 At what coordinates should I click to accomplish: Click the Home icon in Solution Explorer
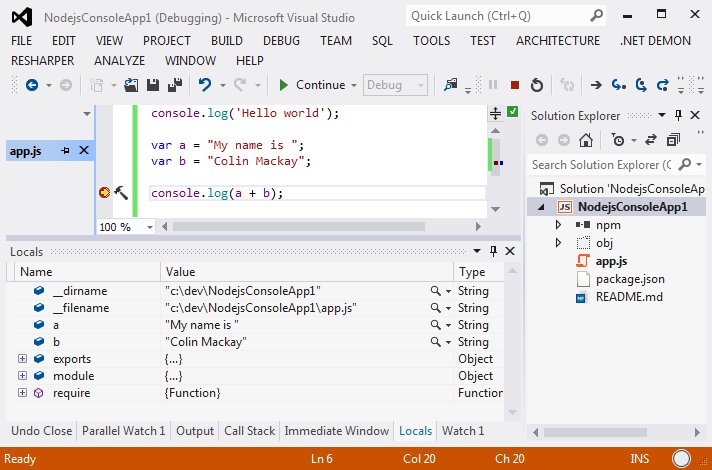click(x=586, y=140)
